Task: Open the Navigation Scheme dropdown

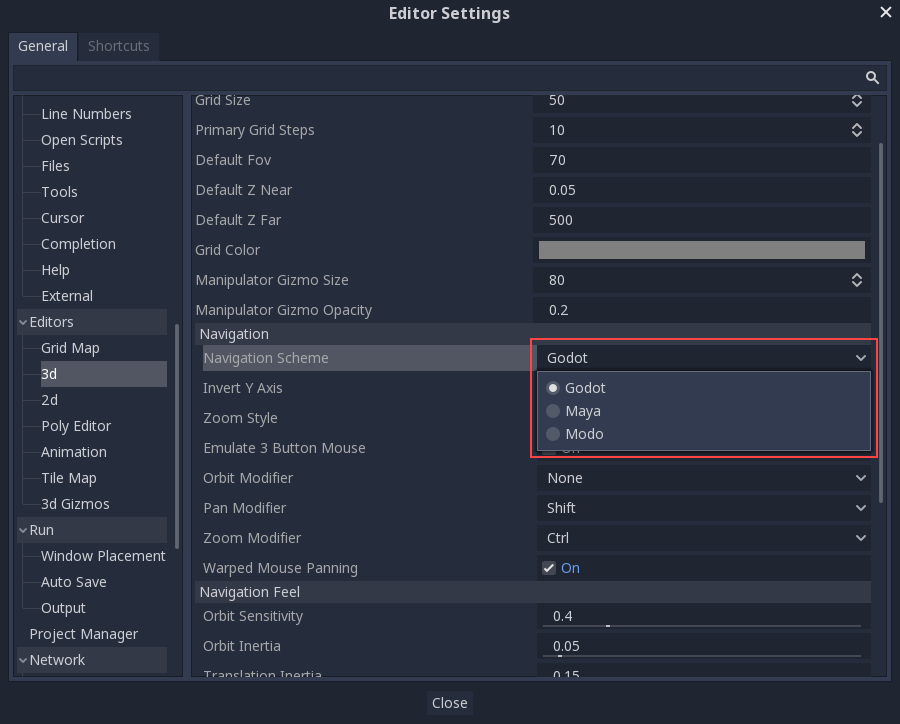Action: point(704,358)
